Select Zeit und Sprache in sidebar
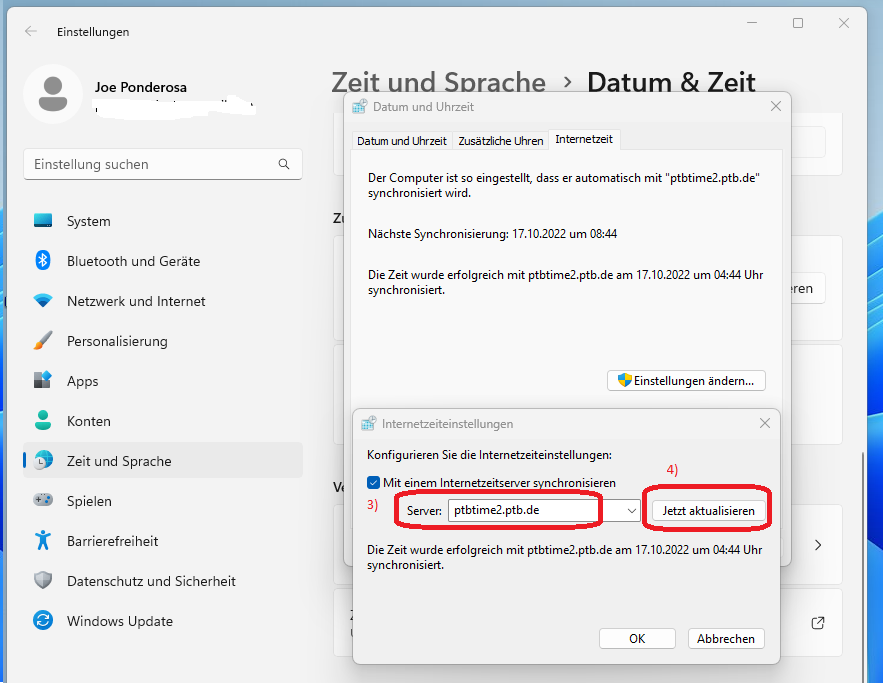The image size is (883, 683). (x=162, y=461)
